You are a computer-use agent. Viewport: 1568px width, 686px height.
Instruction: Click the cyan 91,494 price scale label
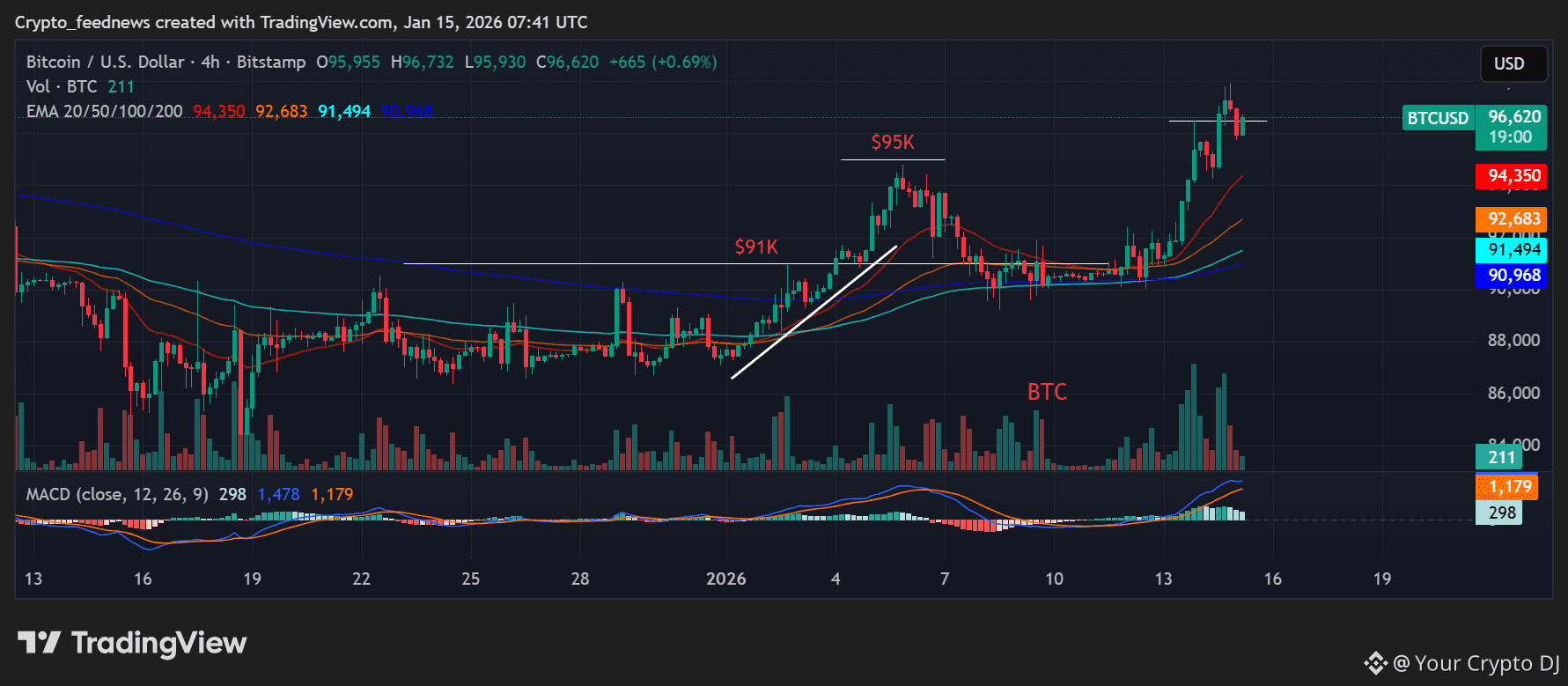[x=1511, y=250]
